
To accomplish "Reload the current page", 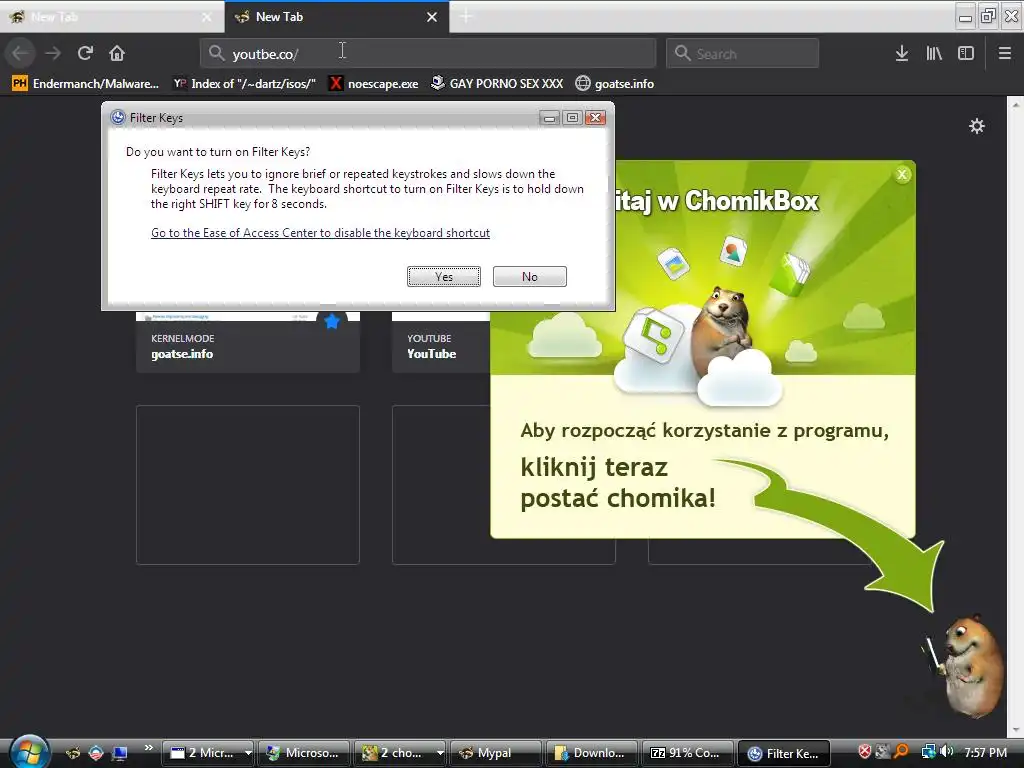I will (x=85, y=53).
